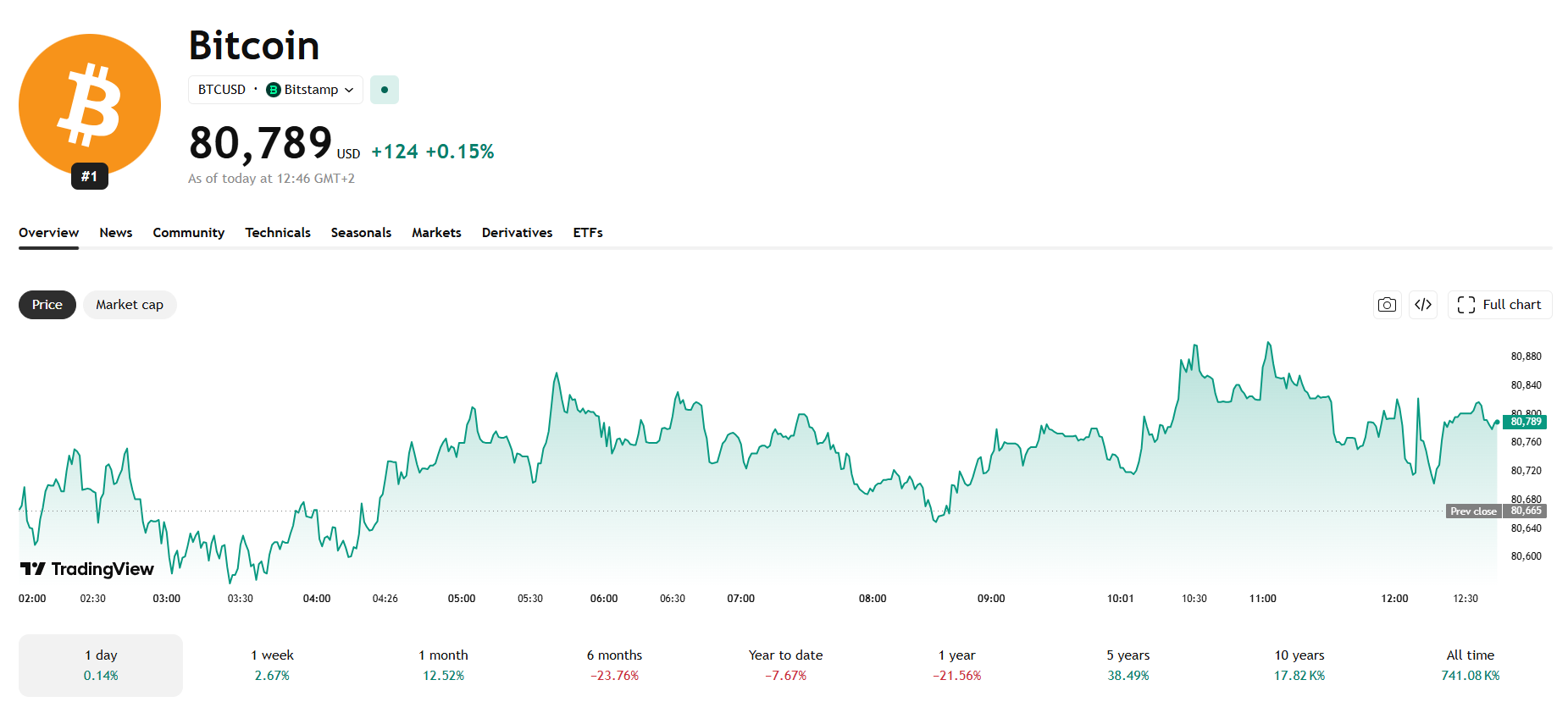Screen dimensions: 1568x702
Task: Select the 6 months range
Action: (x=614, y=666)
